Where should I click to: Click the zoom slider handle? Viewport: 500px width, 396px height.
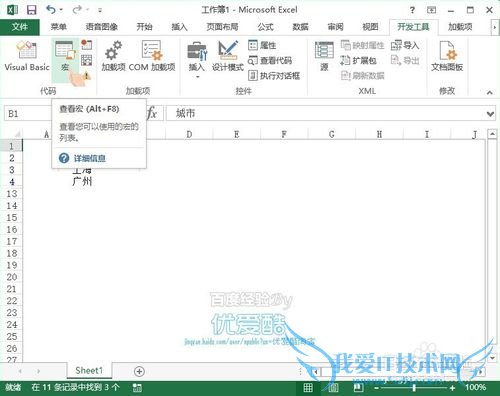click(x=414, y=388)
